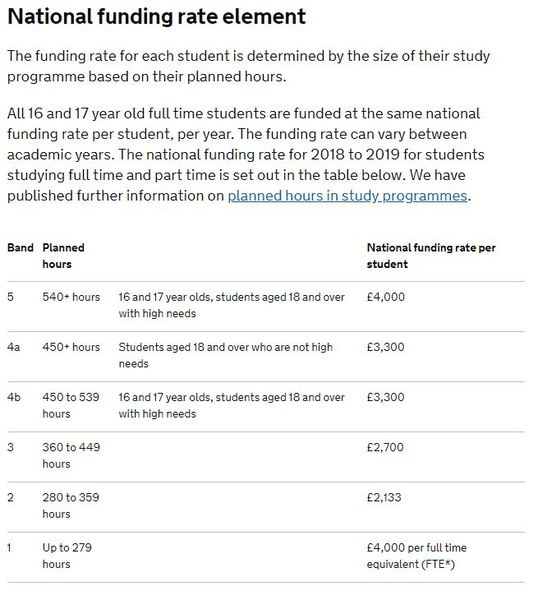Click the National funding rate per student header
The image size is (538, 600).
431,256
